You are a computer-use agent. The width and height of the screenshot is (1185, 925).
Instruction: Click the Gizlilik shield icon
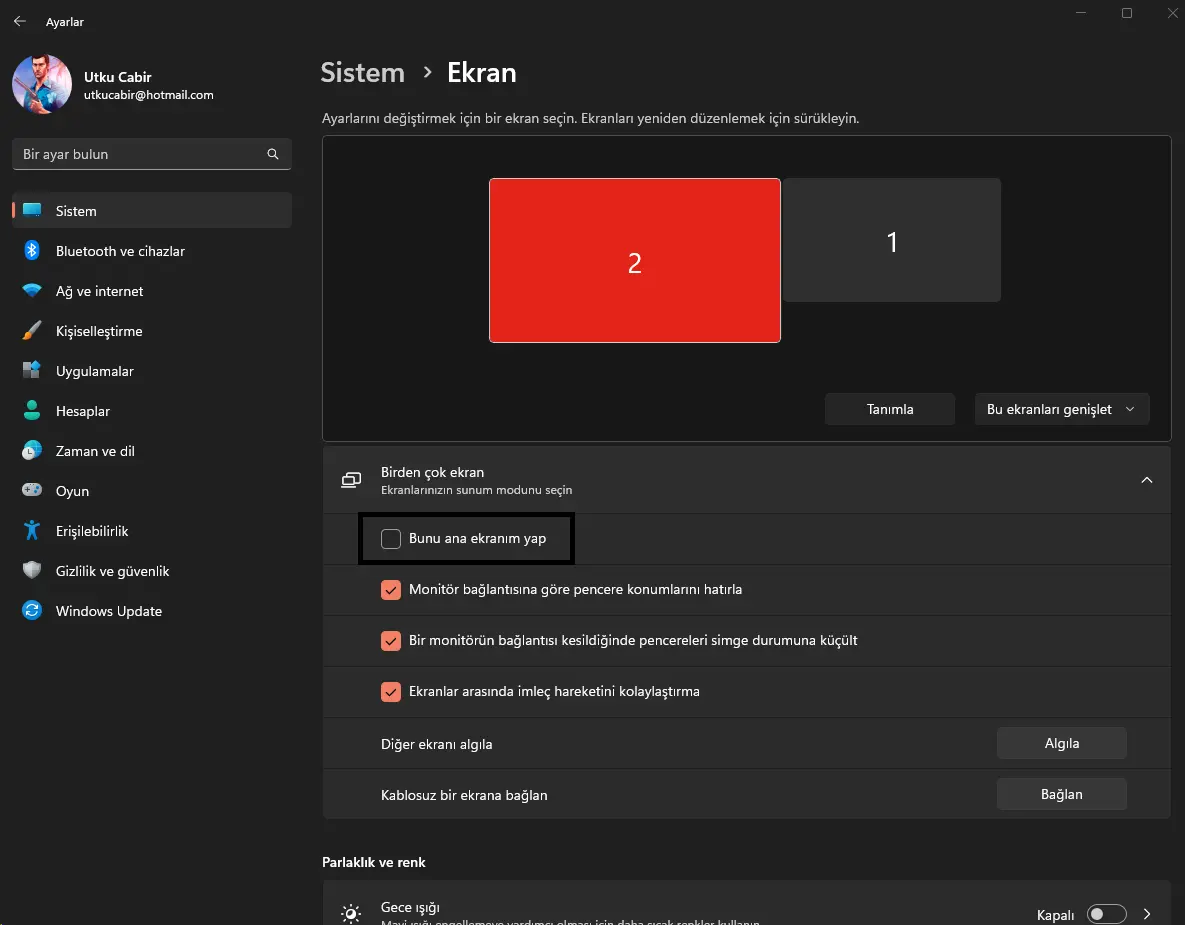32,571
